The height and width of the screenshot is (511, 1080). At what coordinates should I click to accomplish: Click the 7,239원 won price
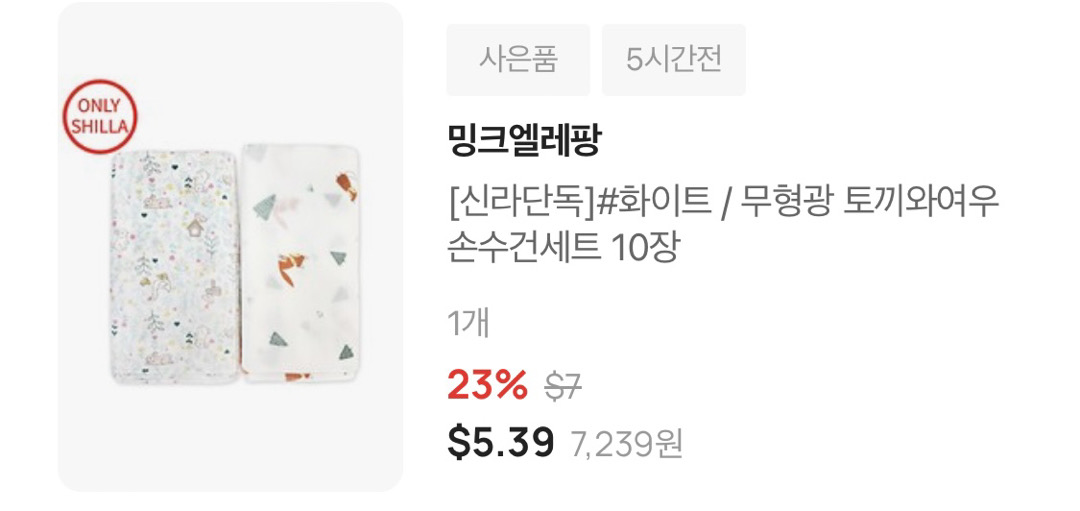627,444
